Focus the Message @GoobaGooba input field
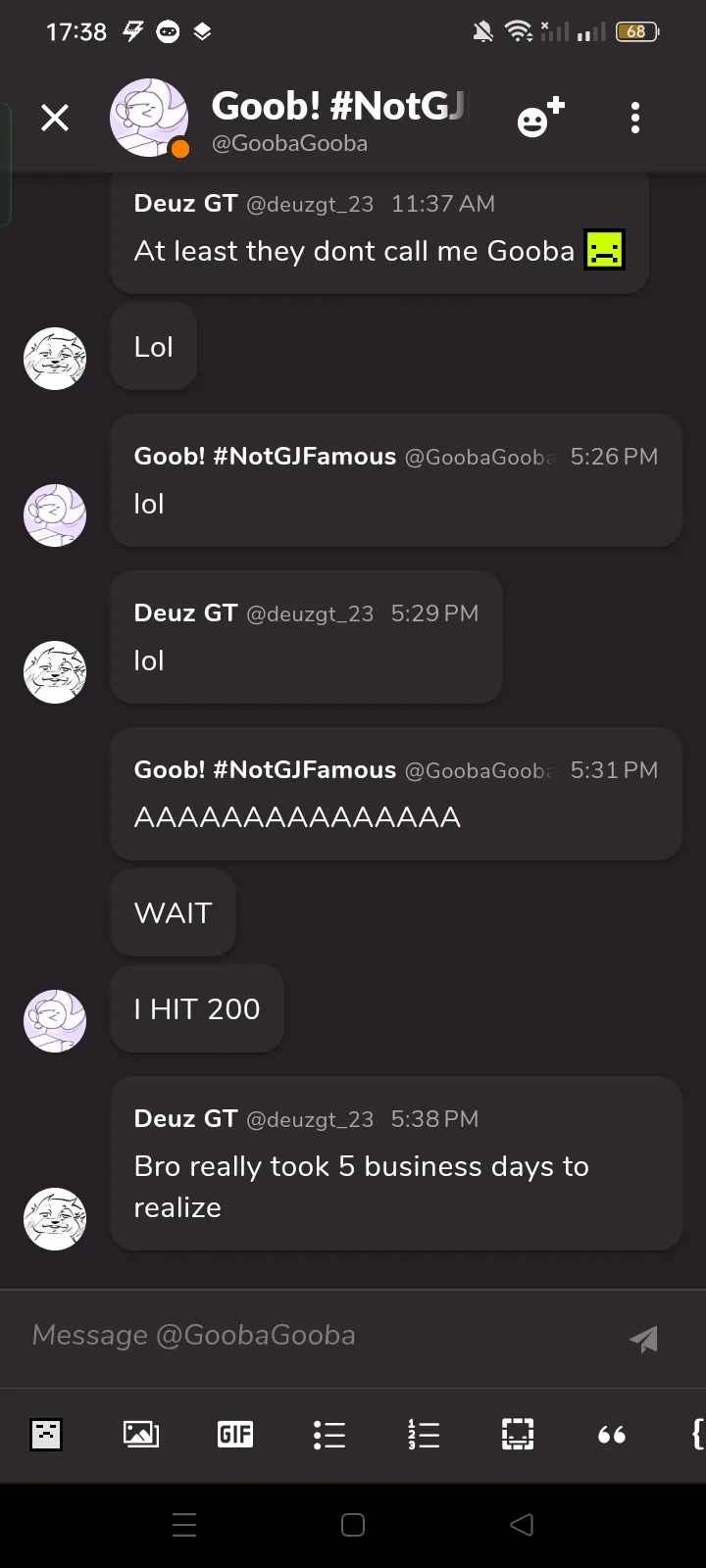Viewport: 706px width, 1568px height. 314,1336
